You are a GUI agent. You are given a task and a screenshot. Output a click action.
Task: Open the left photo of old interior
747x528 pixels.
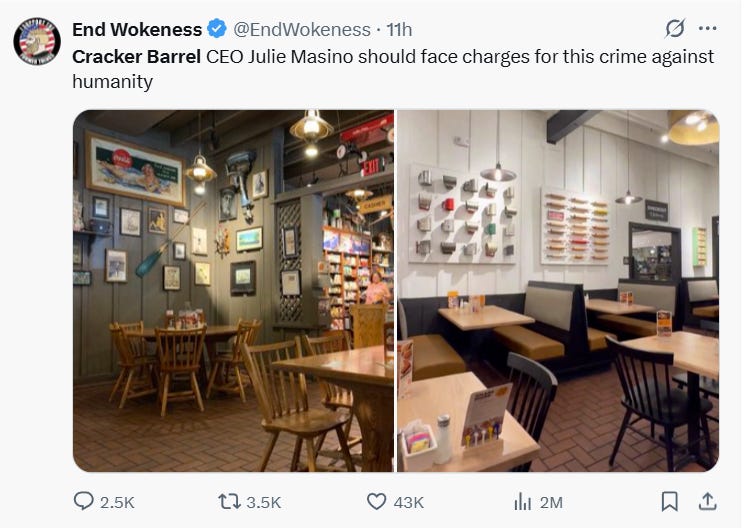click(233, 291)
